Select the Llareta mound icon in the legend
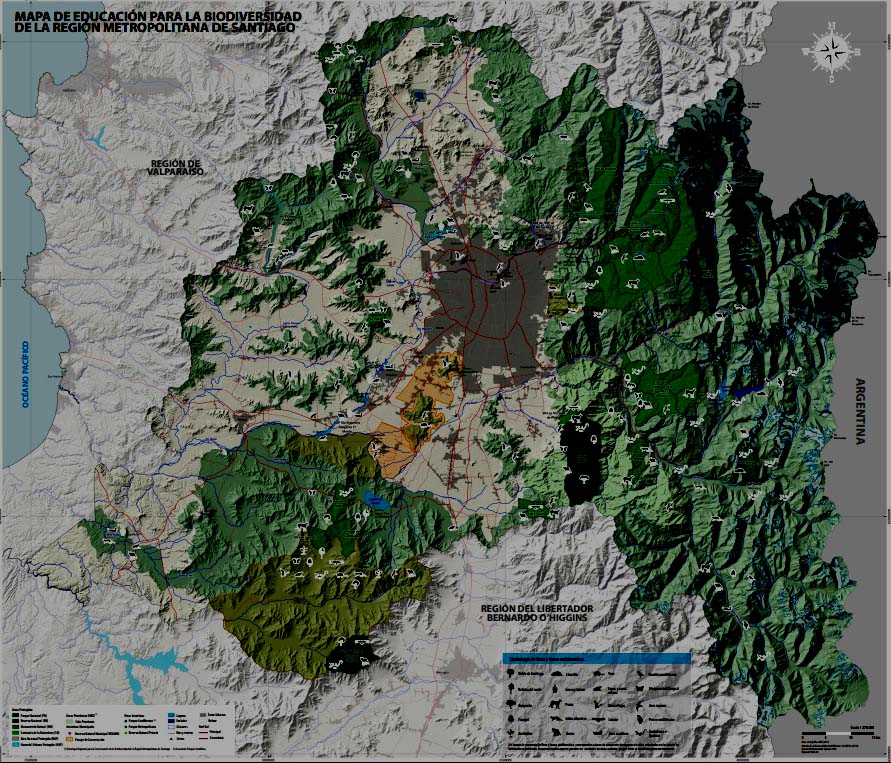891x763 pixels. pos(555,673)
